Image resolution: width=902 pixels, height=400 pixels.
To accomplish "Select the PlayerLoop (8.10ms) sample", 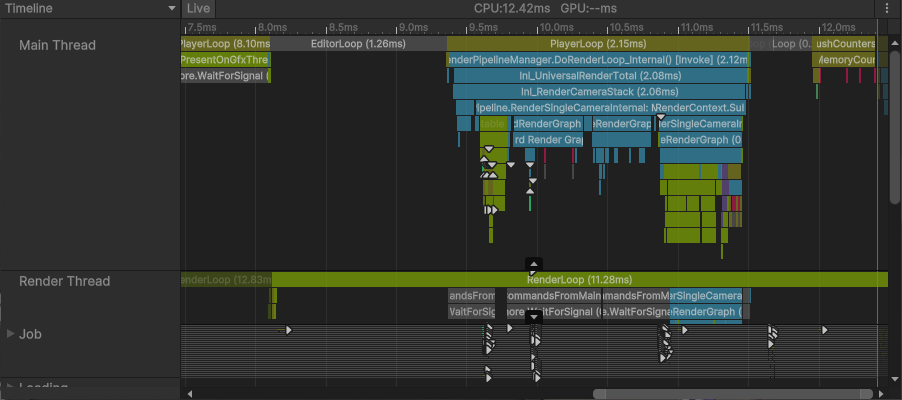I will (224, 44).
